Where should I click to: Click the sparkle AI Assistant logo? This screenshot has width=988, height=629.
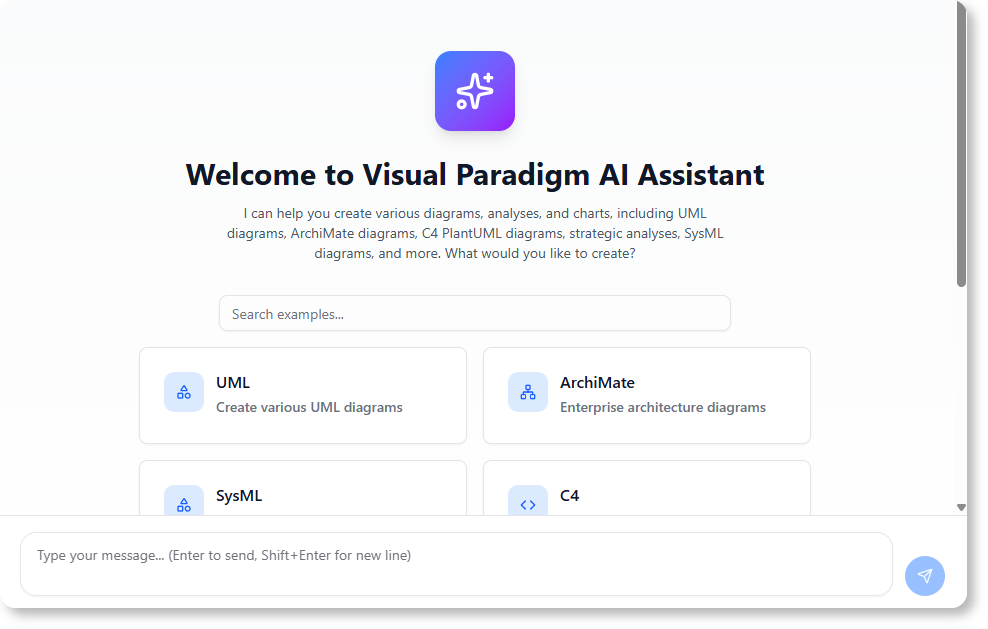click(474, 91)
